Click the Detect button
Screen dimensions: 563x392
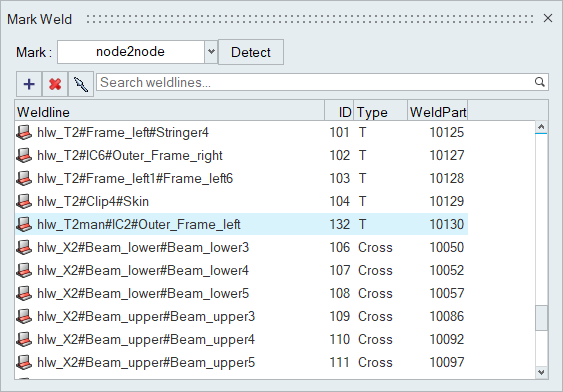click(x=251, y=52)
